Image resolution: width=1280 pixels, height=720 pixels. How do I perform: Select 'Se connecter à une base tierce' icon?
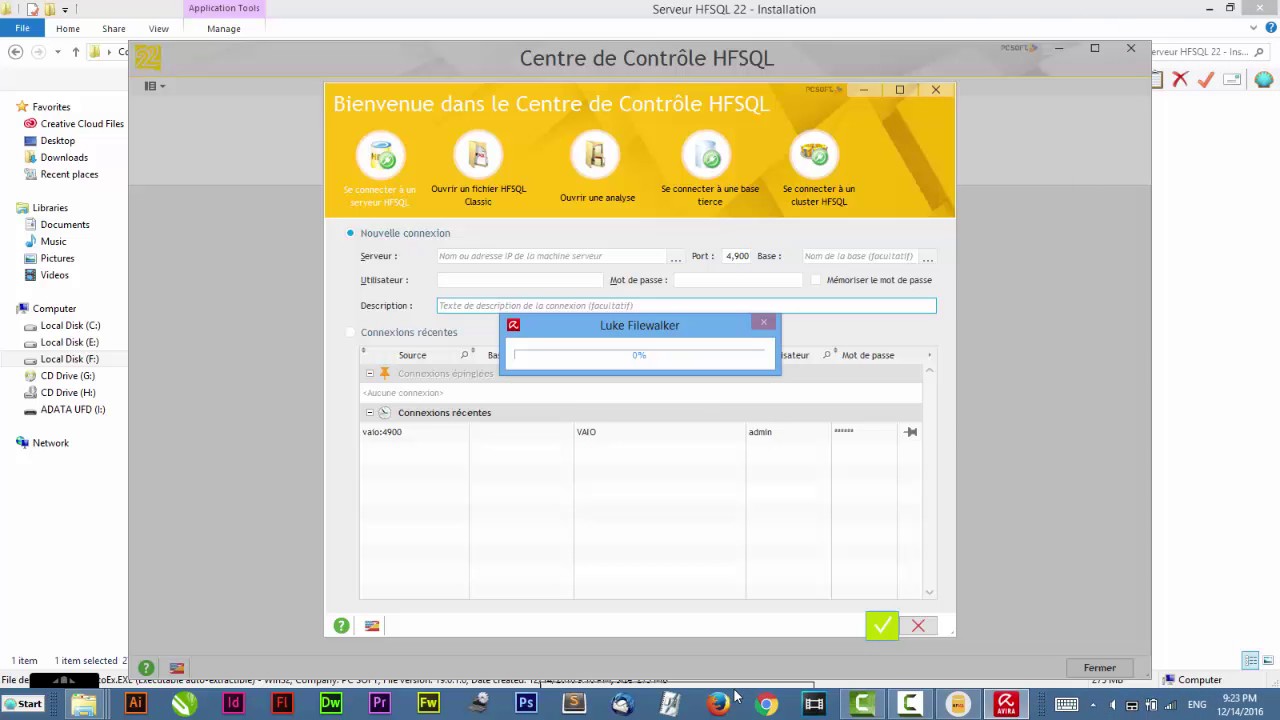(x=709, y=155)
